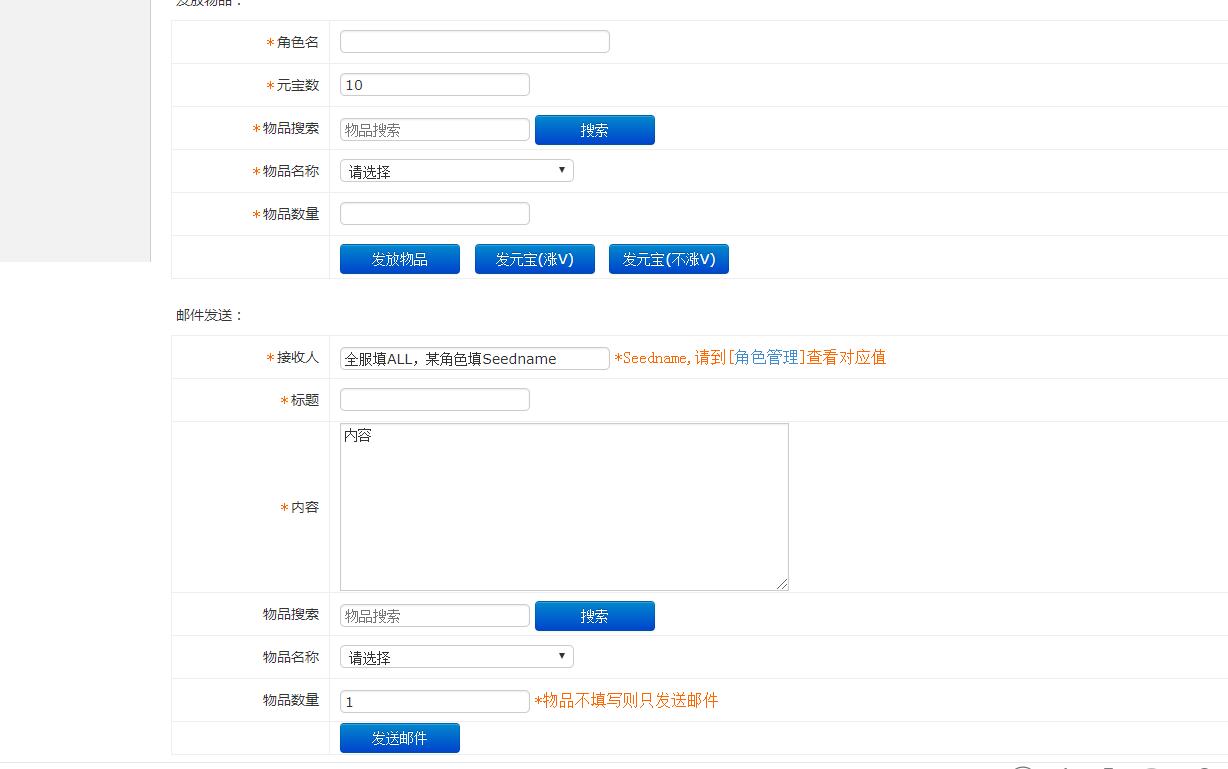Image resolution: width=1228 pixels, height=769 pixels.
Task: Click inside the 内容 mail body textarea
Action: (563, 507)
